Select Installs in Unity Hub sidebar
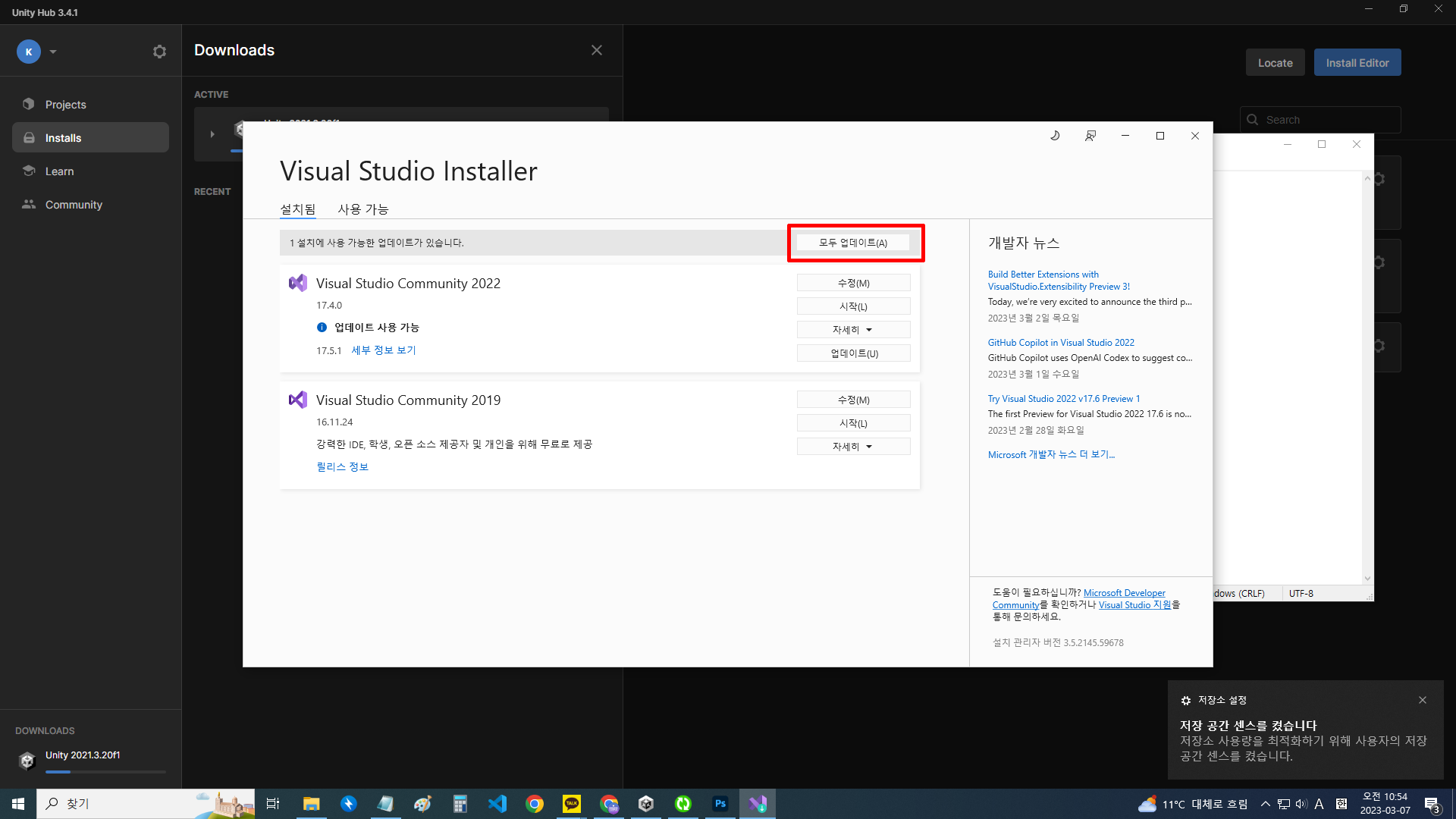 90,138
